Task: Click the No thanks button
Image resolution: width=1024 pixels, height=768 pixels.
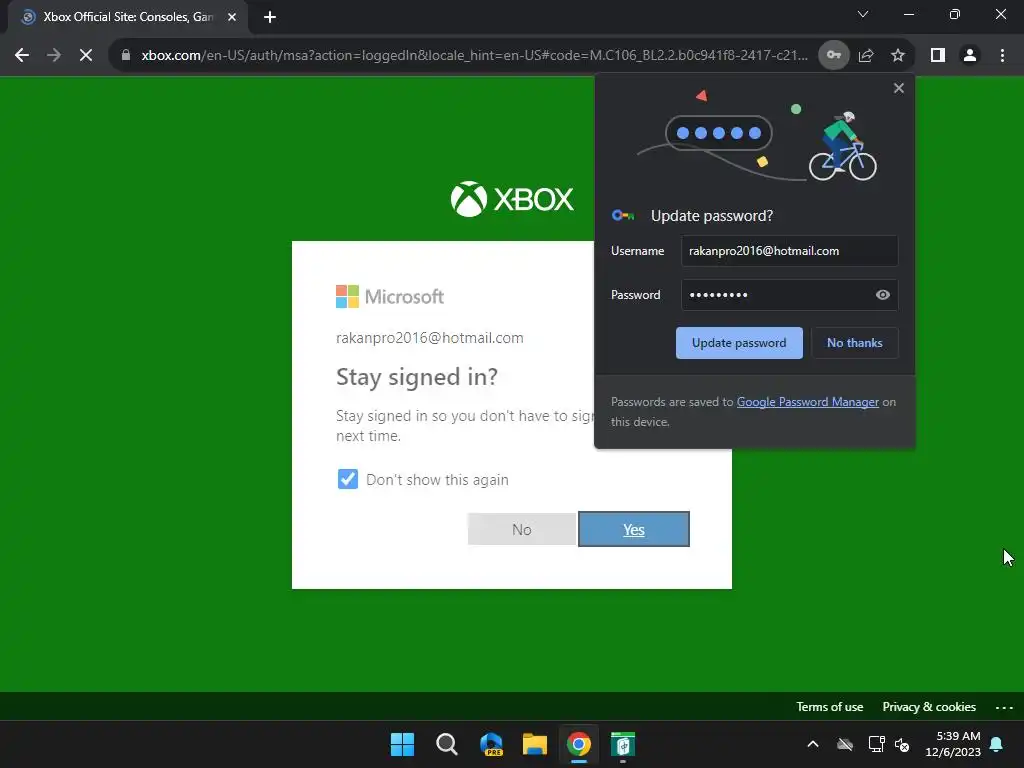Action: pyautogui.click(x=854, y=343)
